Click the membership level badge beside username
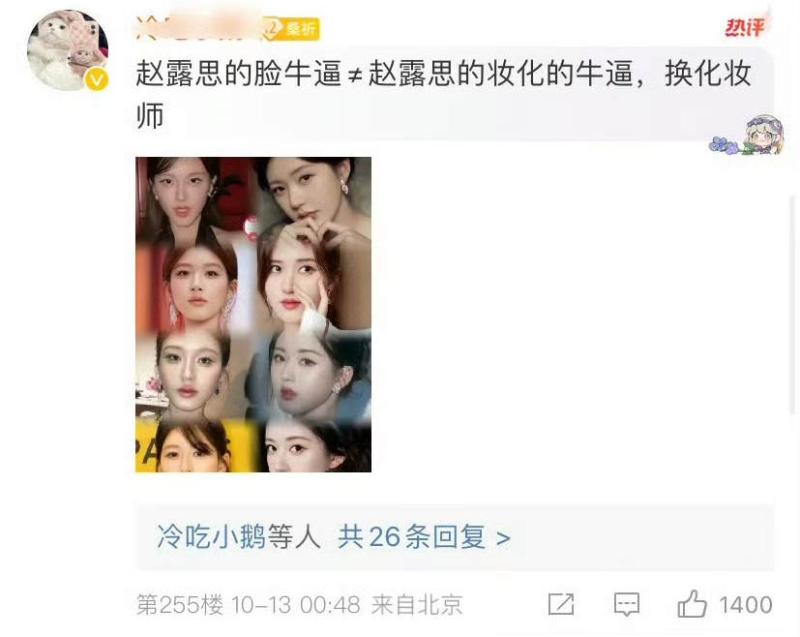Image resolution: width=800 pixels, height=637 pixels. click(291, 29)
